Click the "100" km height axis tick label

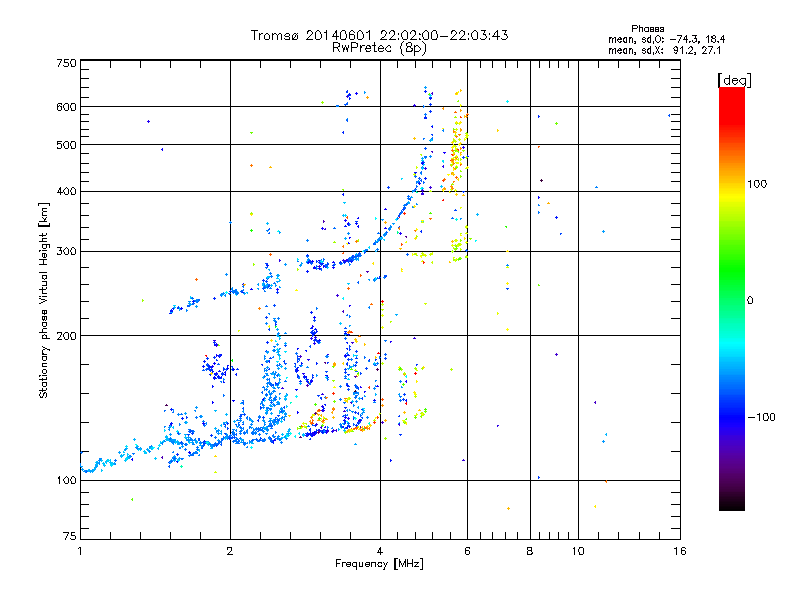66,481
